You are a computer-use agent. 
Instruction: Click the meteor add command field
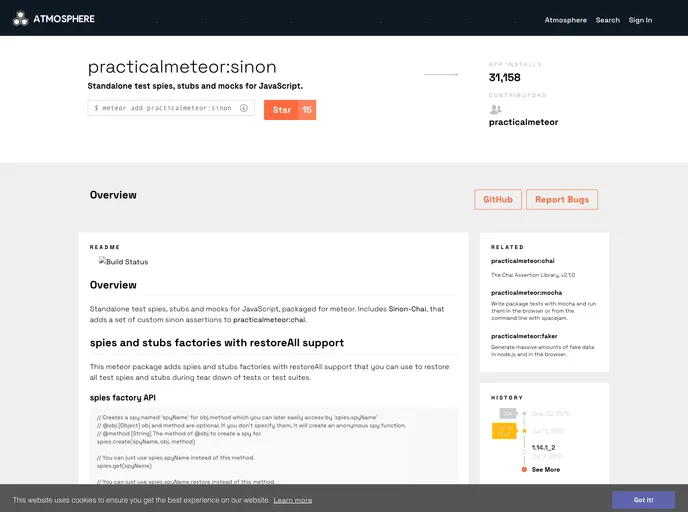tap(171, 108)
